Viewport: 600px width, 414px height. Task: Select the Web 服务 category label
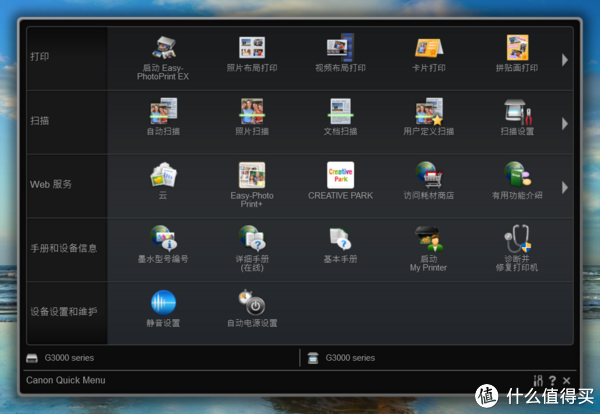[x=51, y=184]
